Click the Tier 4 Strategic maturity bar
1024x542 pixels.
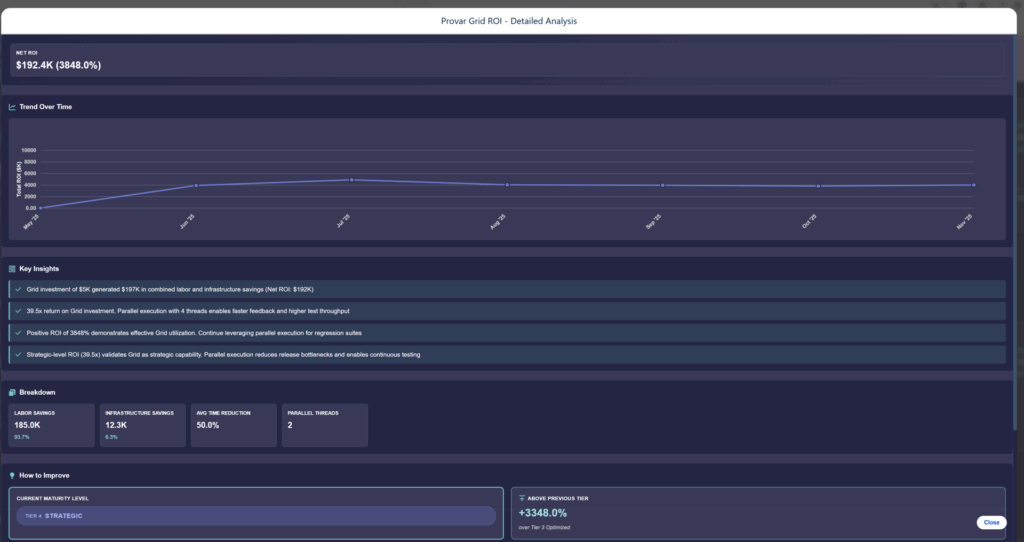256,516
